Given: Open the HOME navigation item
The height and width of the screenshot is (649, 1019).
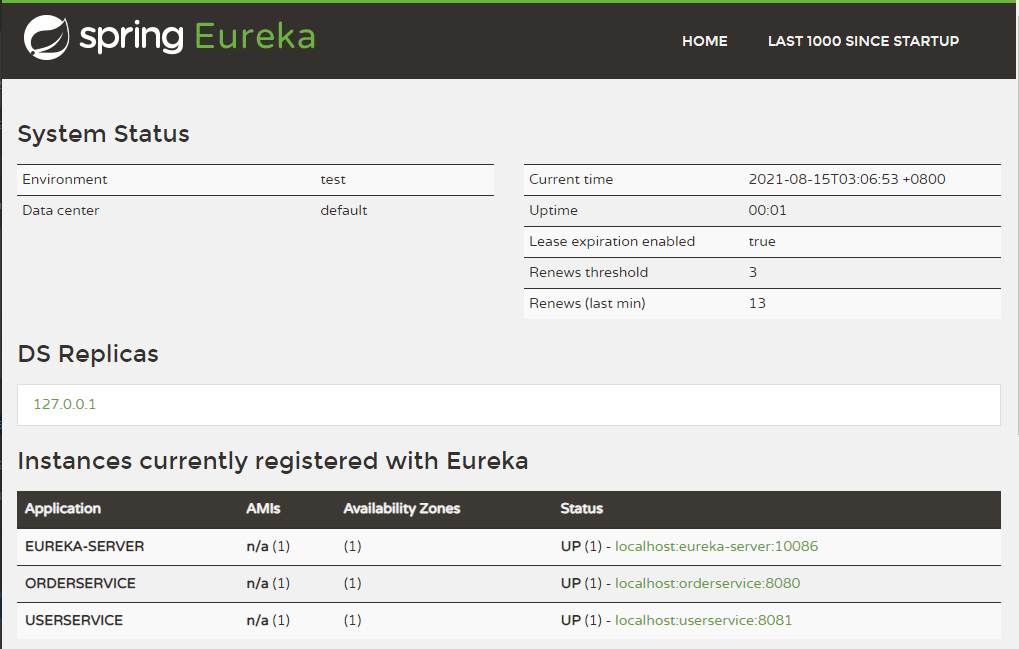Looking at the screenshot, I should tap(704, 41).
